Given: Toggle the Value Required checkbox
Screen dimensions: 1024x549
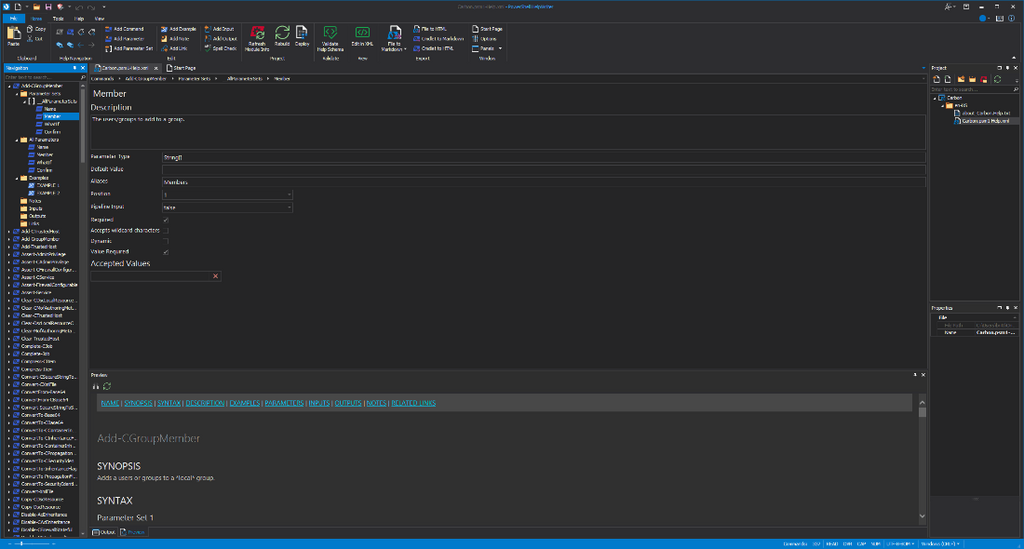Looking at the screenshot, I should (x=166, y=251).
